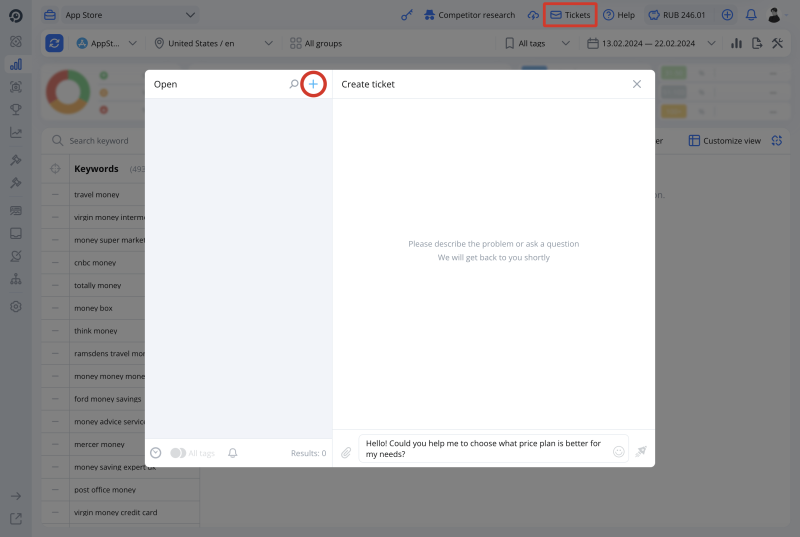Open the United States / en dropdown
The height and width of the screenshot is (537, 800).
213,43
